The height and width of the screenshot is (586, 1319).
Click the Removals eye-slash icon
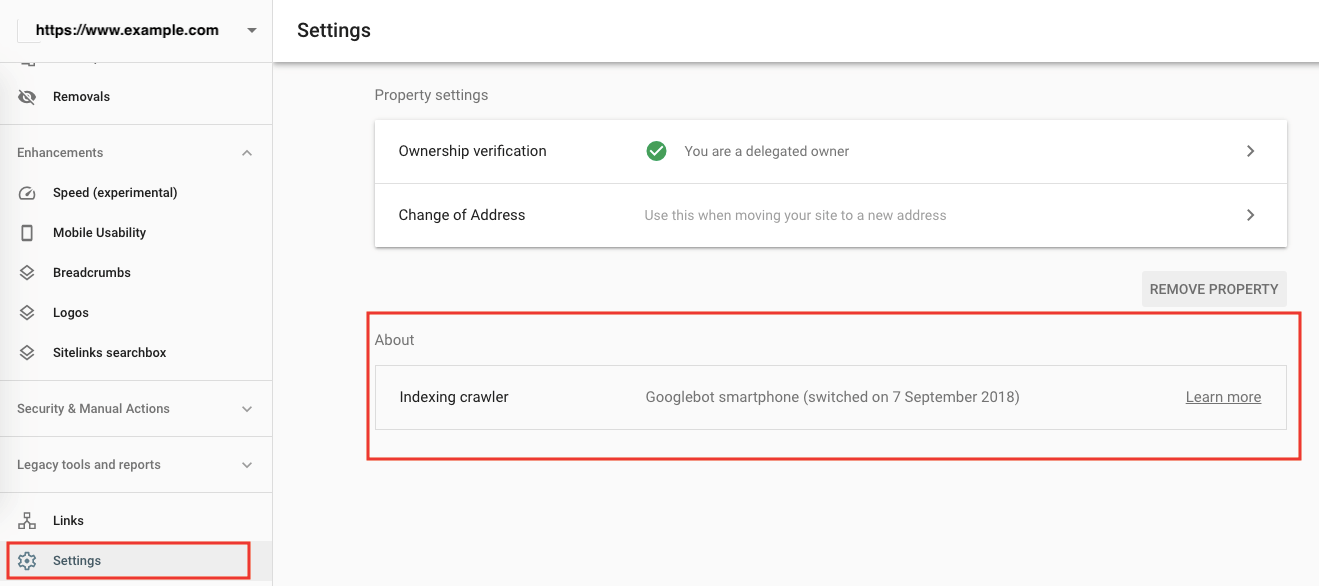click(28, 97)
